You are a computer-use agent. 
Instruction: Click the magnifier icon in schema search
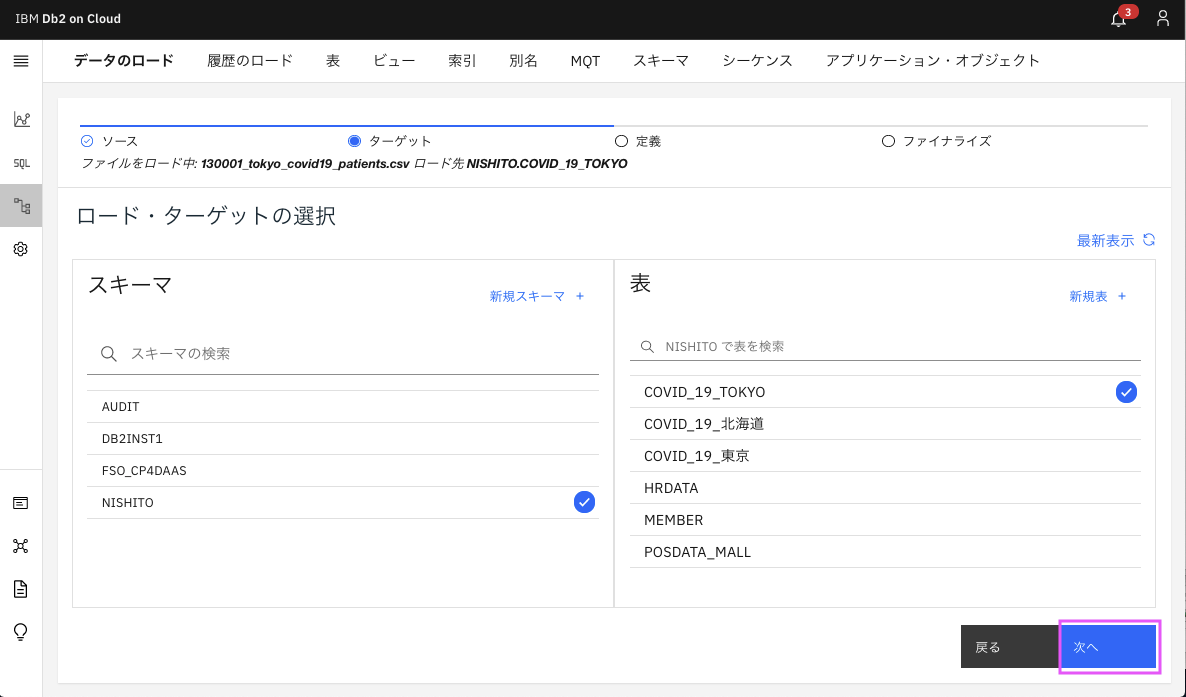pyautogui.click(x=109, y=353)
